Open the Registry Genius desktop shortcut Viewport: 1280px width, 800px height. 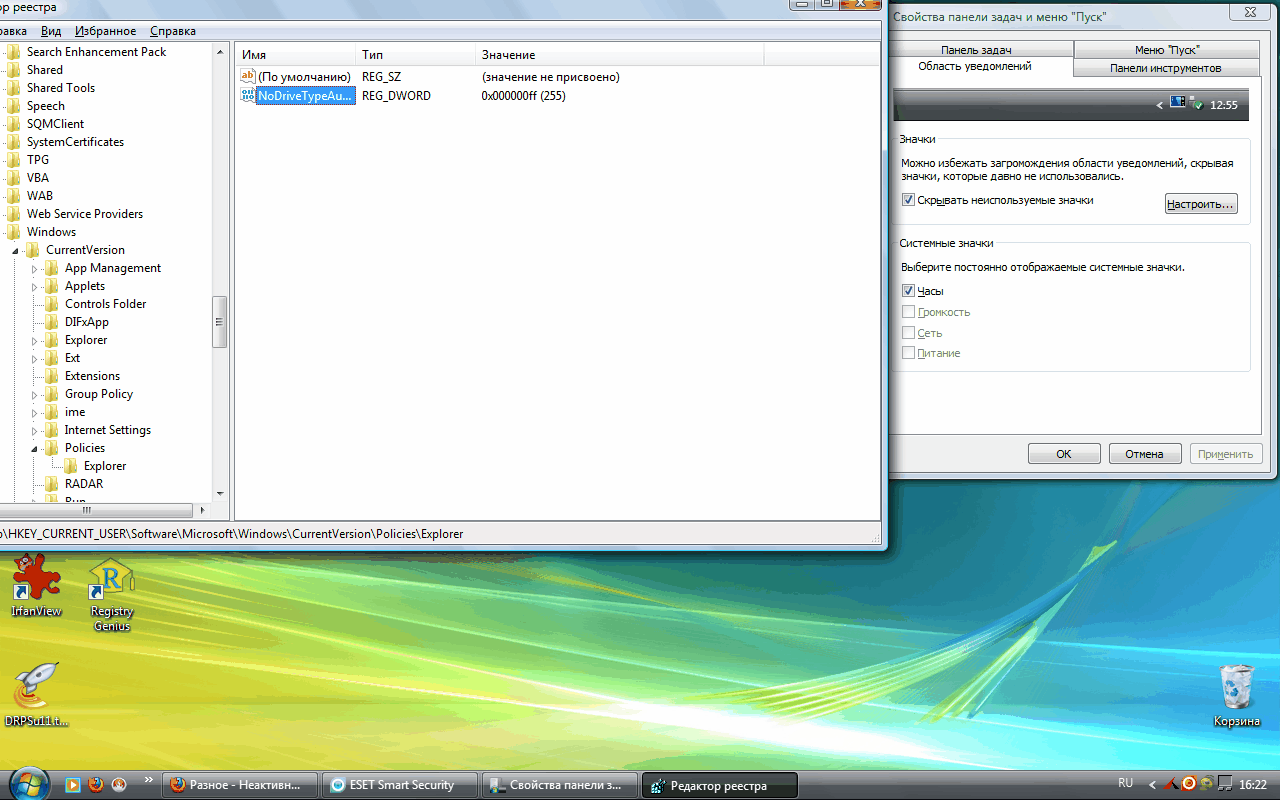point(112,582)
